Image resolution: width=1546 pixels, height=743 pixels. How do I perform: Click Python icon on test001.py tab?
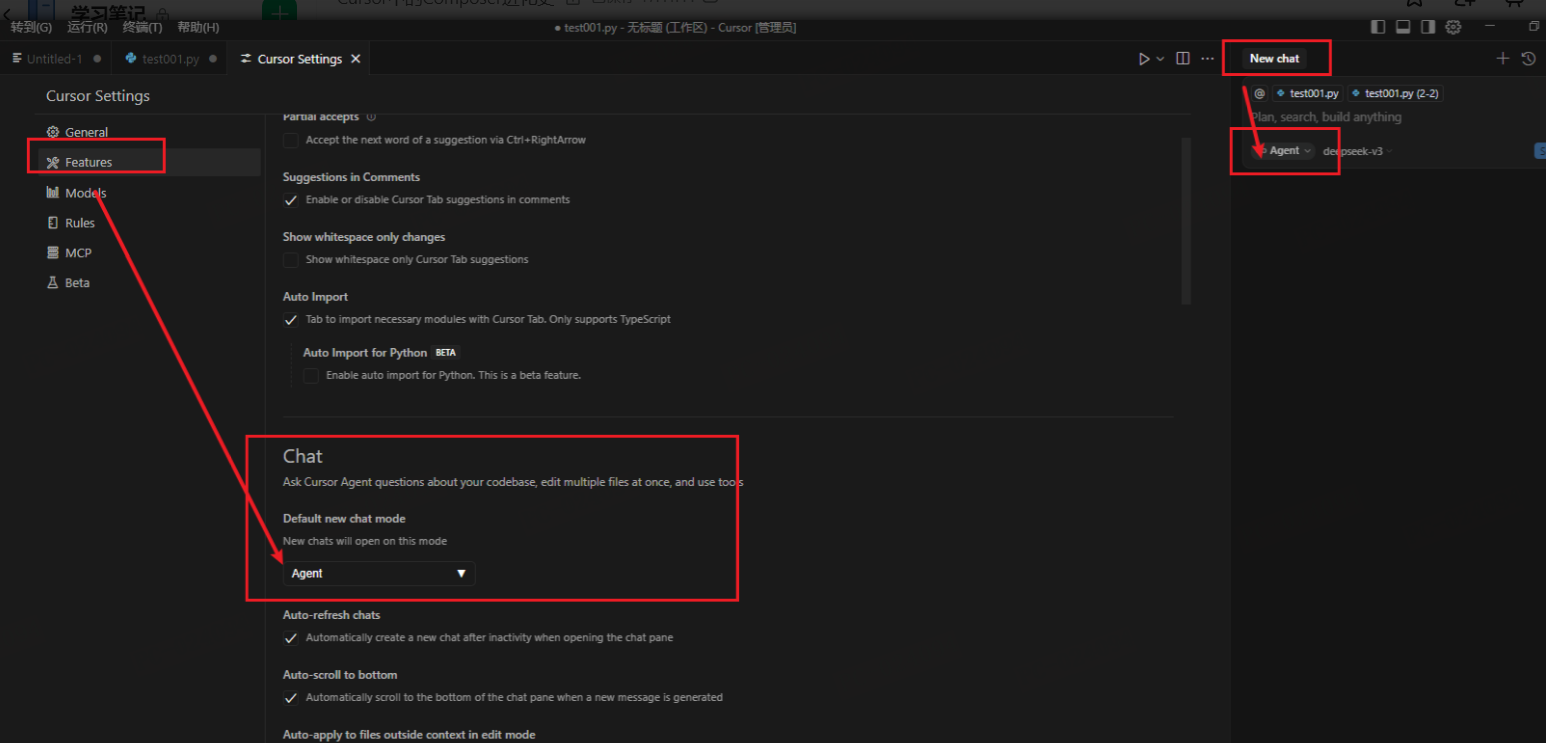pos(131,59)
